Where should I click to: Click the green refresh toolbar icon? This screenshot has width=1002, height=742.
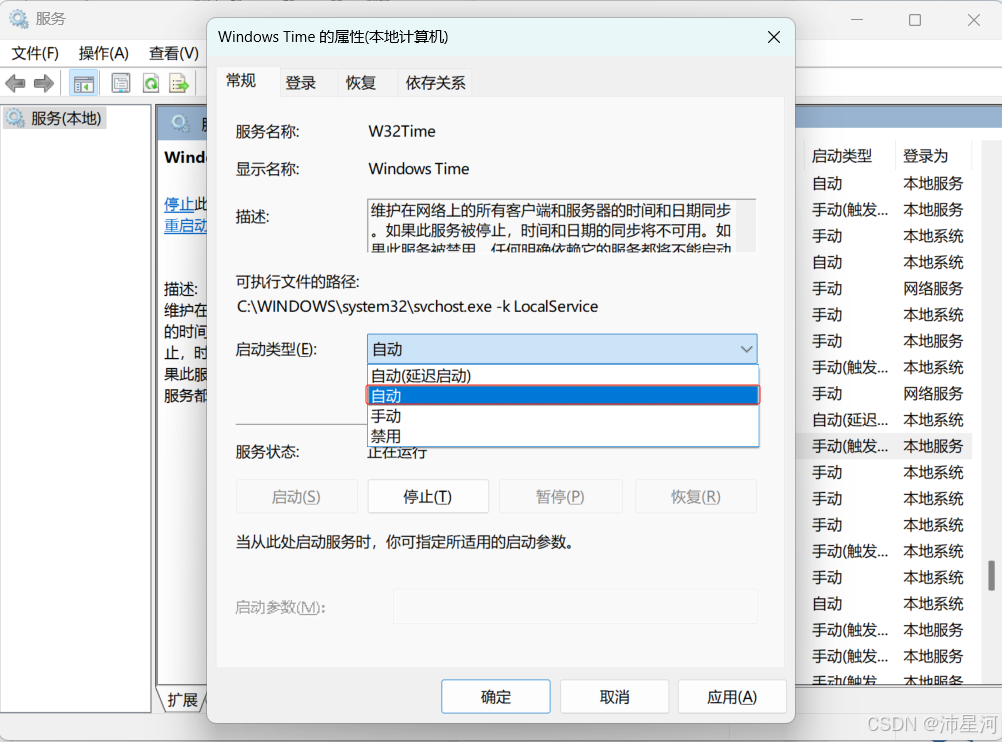click(x=151, y=83)
